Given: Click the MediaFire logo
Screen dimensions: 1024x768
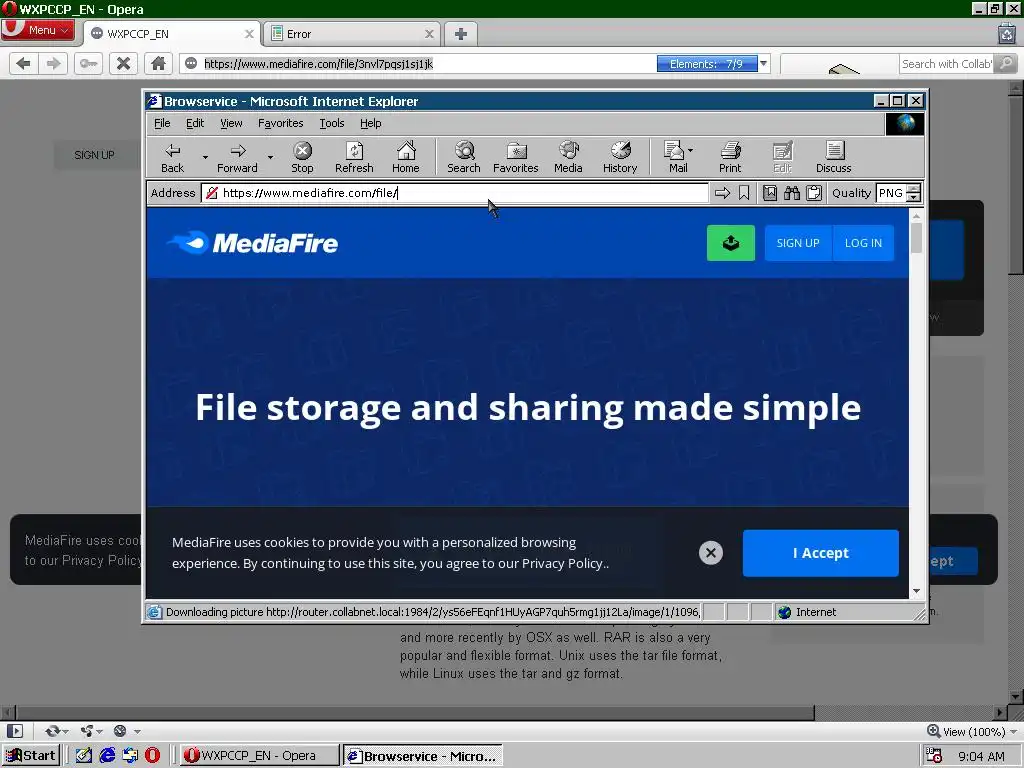Looking at the screenshot, I should click(x=253, y=243).
